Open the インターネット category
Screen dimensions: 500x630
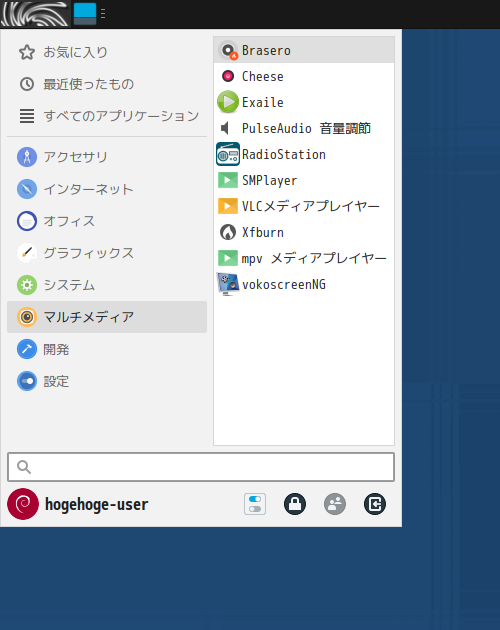[x=107, y=189]
